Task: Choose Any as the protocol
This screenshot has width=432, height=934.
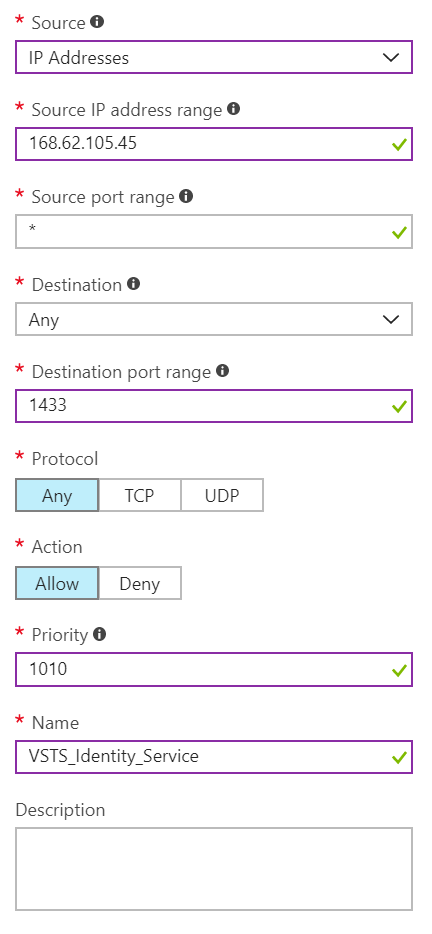Action: tap(57, 496)
